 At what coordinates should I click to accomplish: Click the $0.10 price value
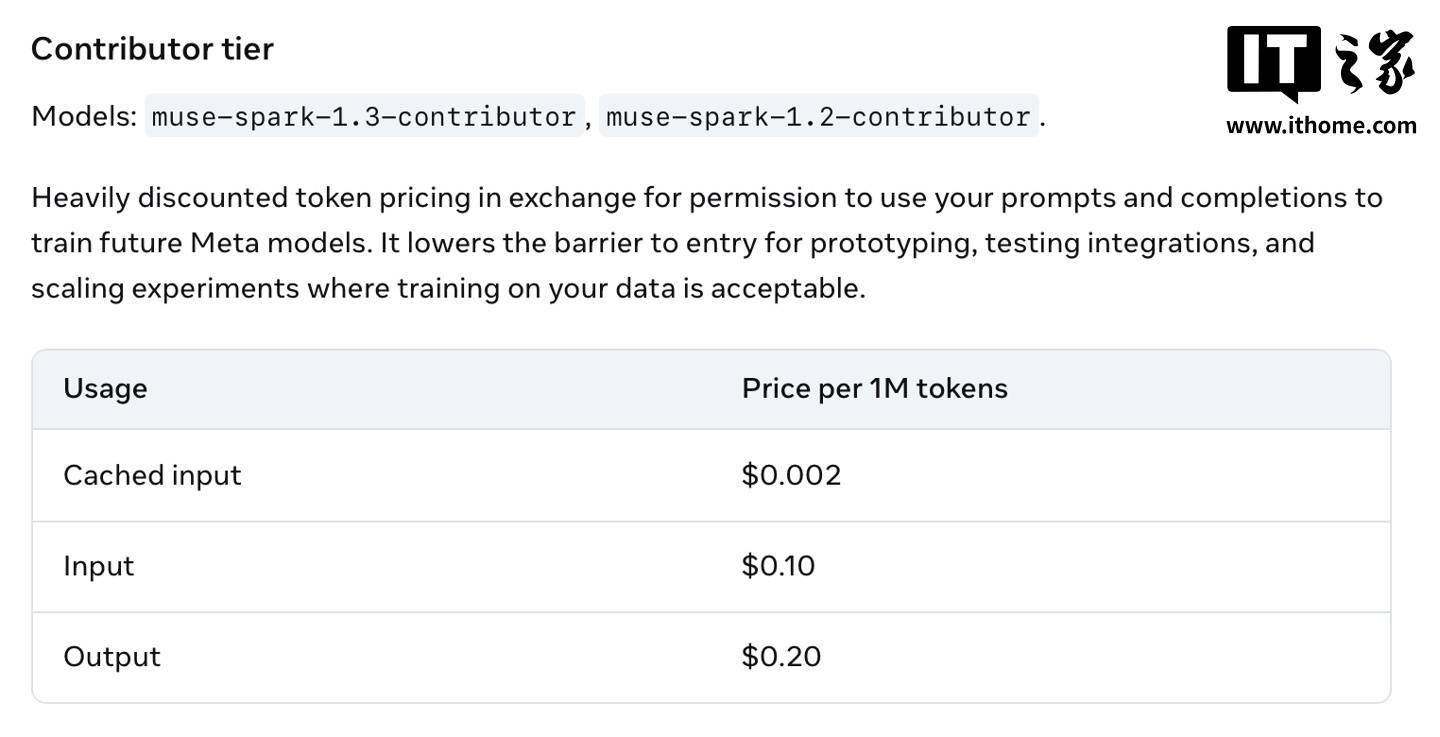(x=778, y=566)
